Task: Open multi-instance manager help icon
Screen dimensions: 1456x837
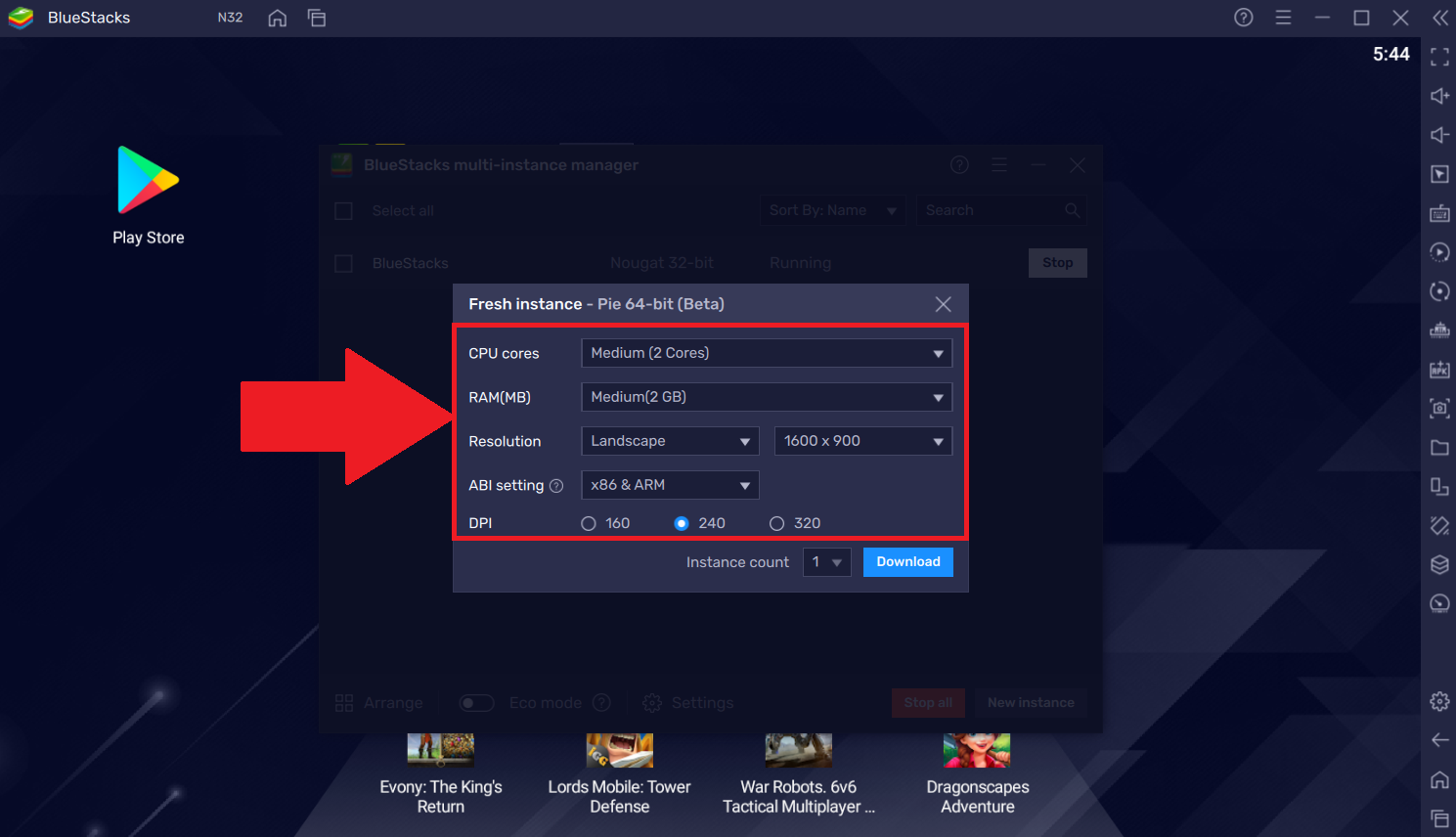Action: click(960, 165)
